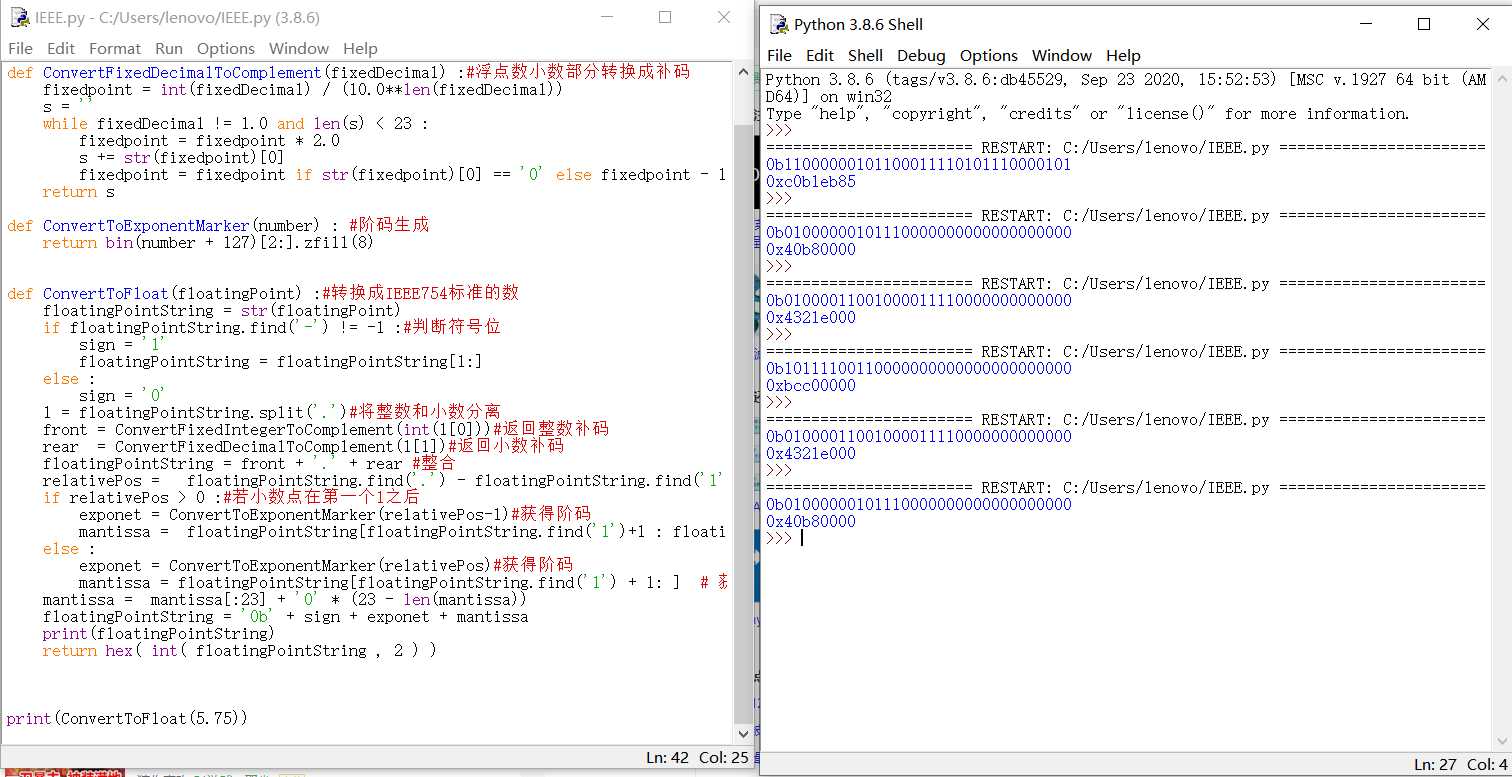Click 'return bin(number + 127)' line
Viewport: 1512px width, 777px height.
point(208,242)
